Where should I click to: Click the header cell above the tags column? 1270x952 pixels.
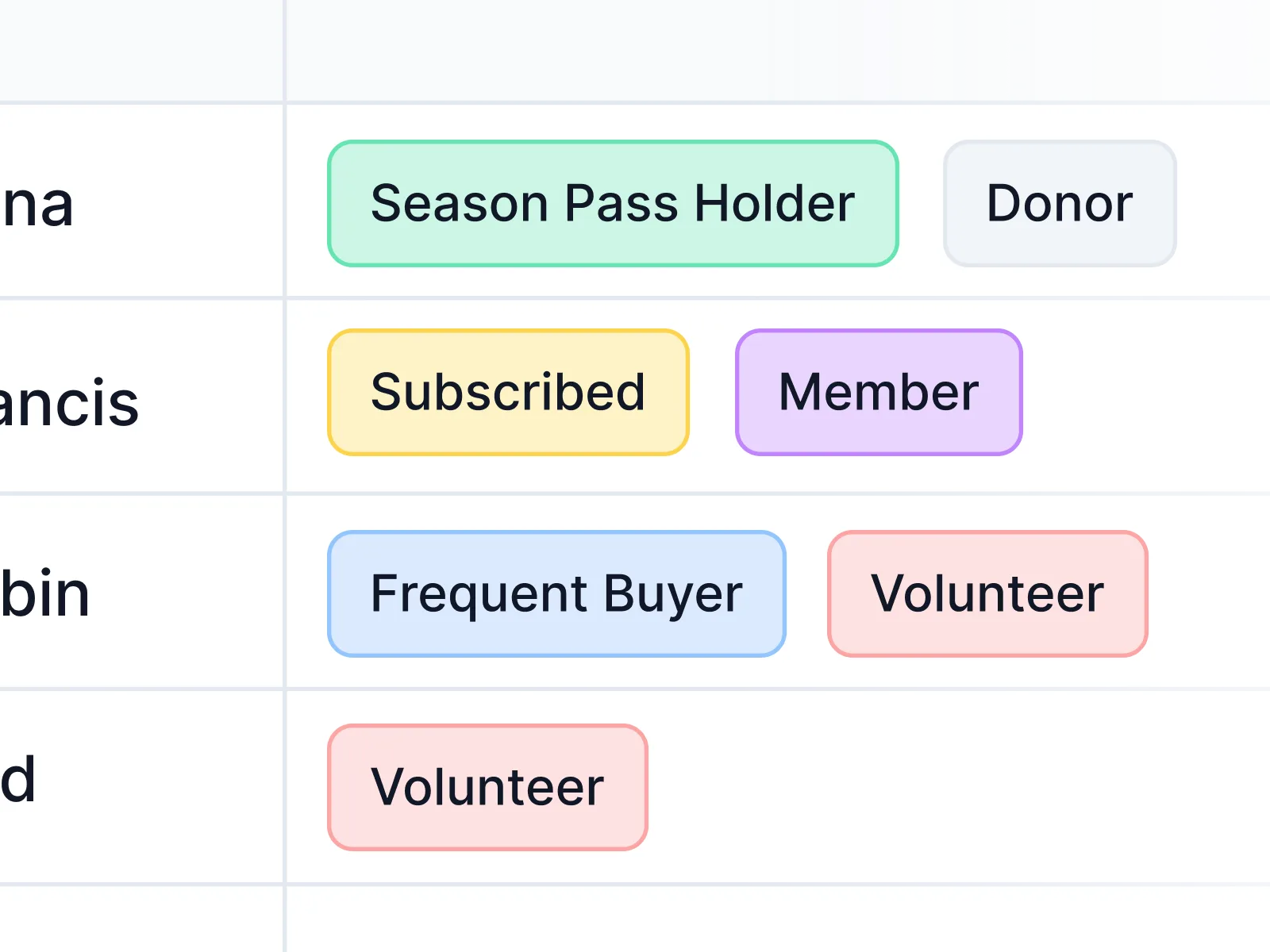[x=778, y=49]
